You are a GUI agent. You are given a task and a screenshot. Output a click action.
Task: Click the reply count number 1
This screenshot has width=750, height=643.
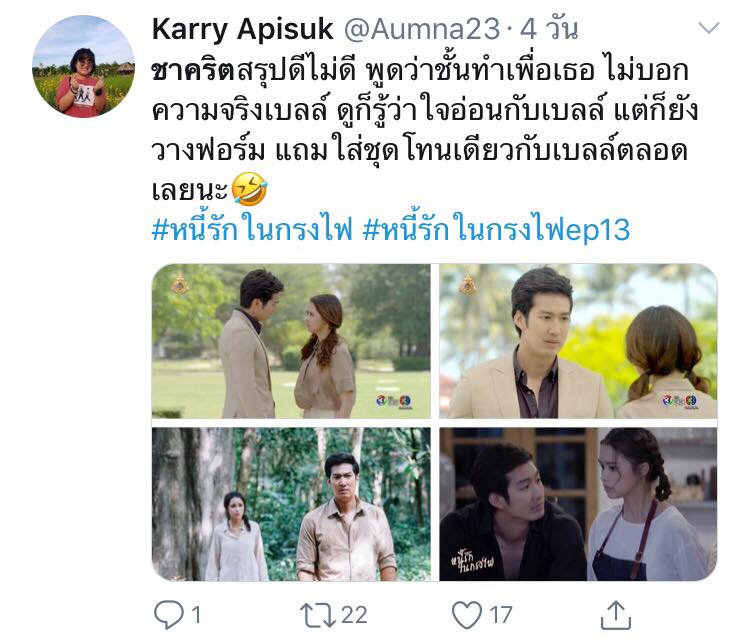tap(196, 615)
